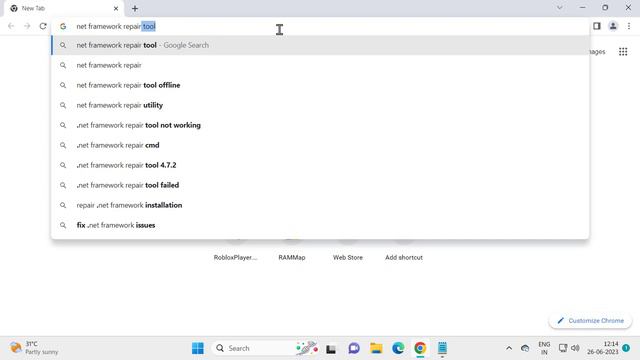Open the tab search chevron
Image resolution: width=640 pixels, height=360 pixels.
tap(560, 8)
